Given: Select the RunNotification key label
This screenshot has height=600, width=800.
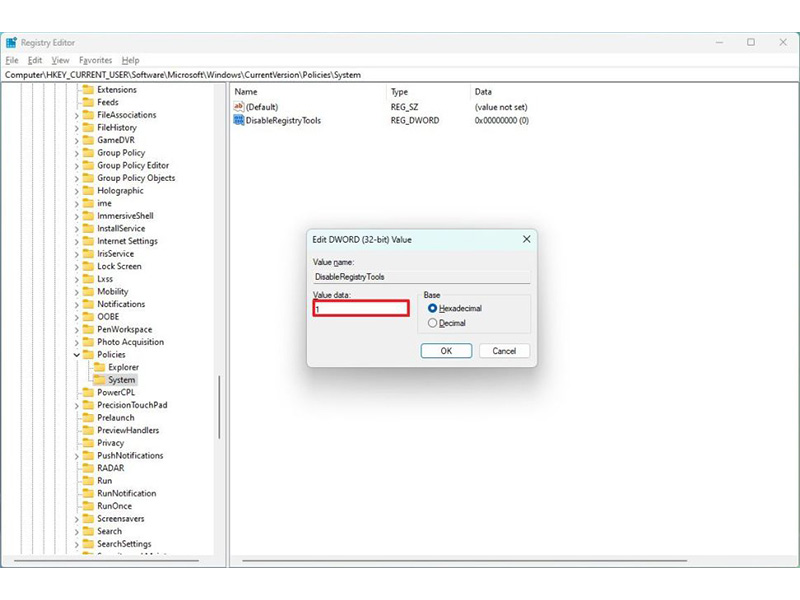Looking at the screenshot, I should coord(127,493).
